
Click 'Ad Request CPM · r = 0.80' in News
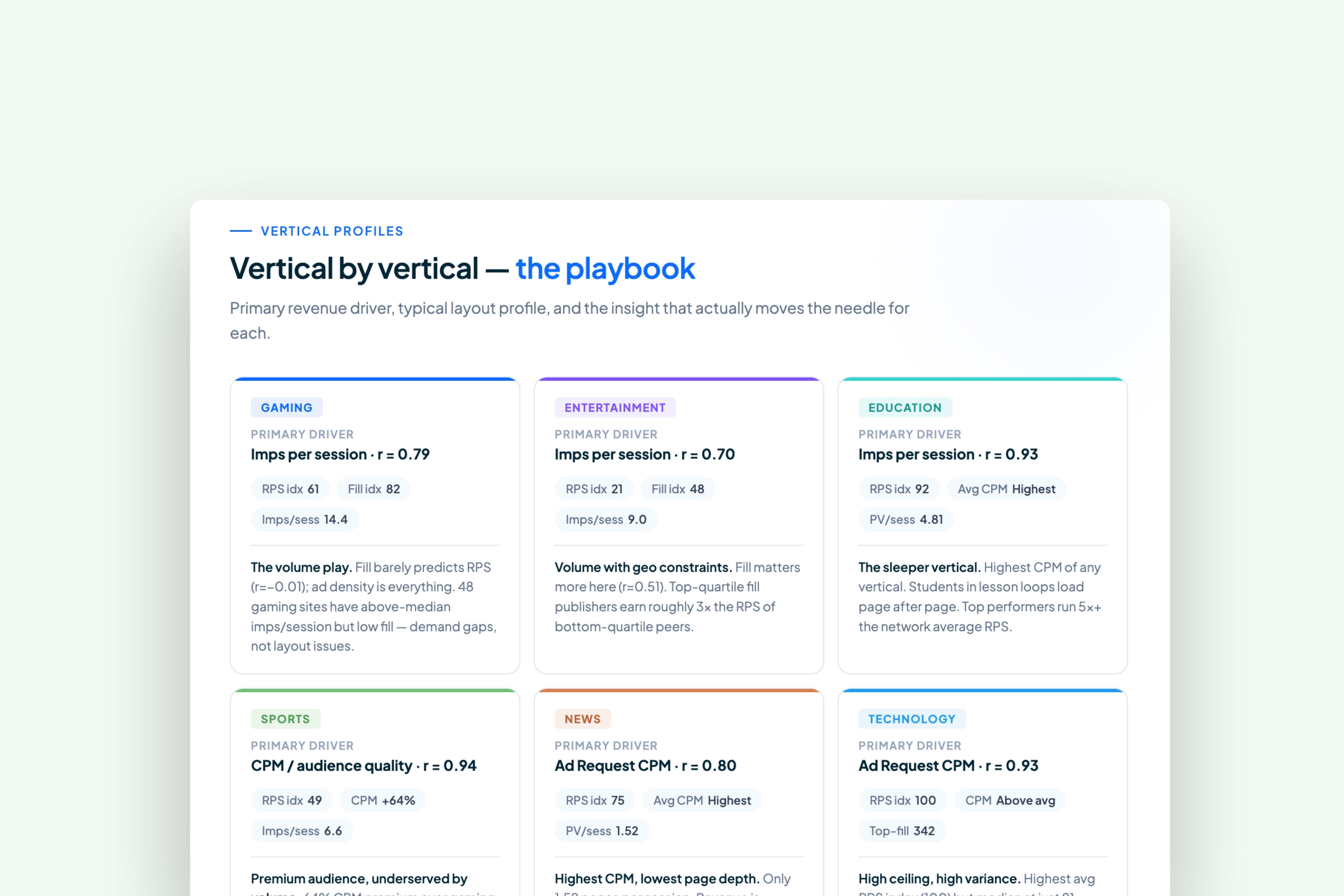[x=645, y=766]
